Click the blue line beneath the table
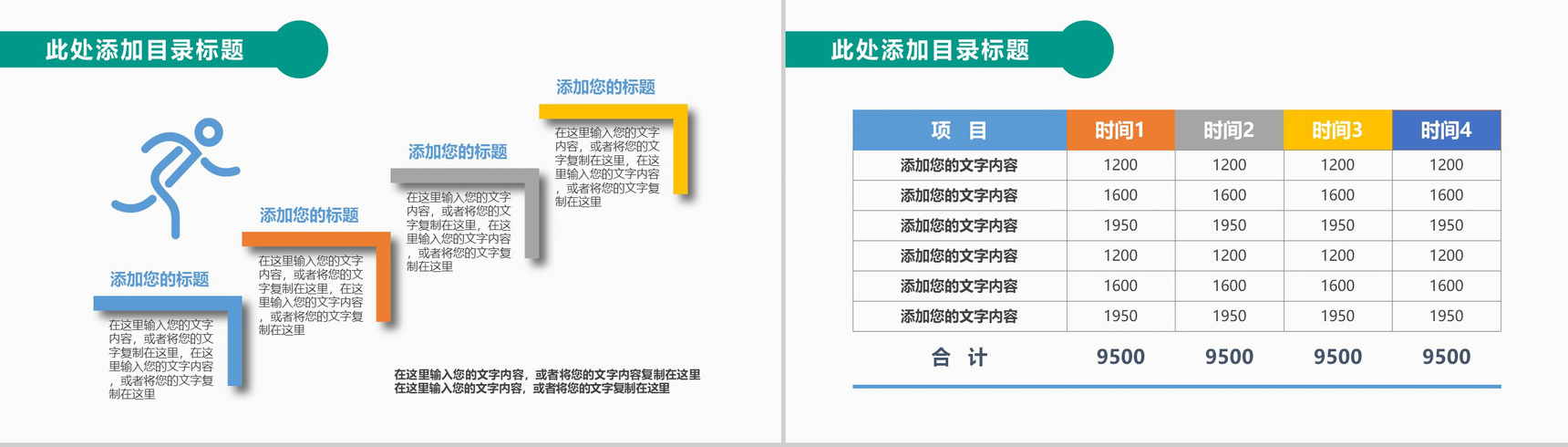Screen dimensions: 1568x447 tap(1176, 387)
